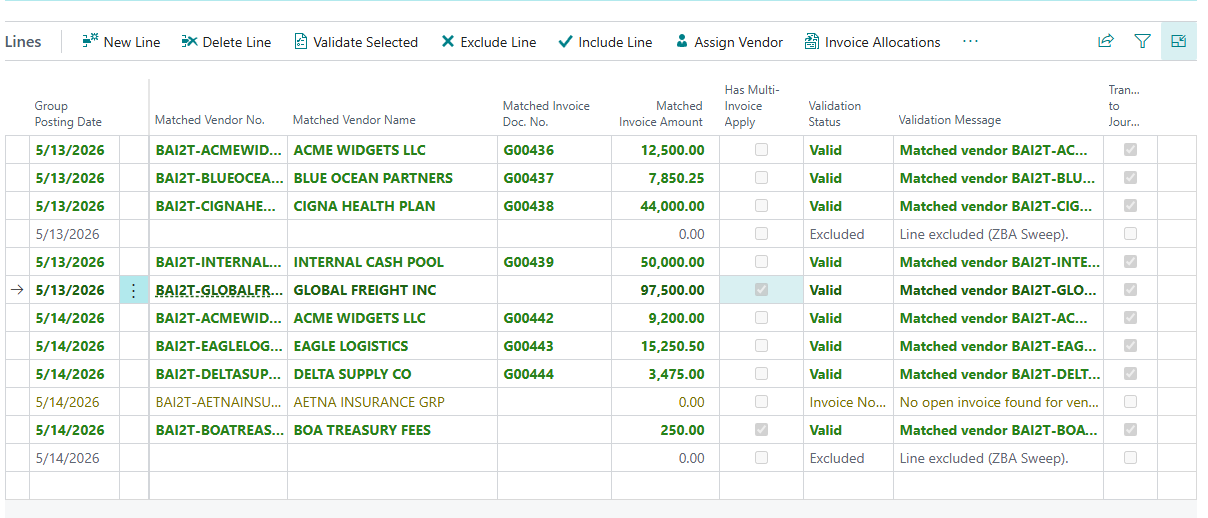Open Validation Status column header
Viewport: 1208px width, 518px height.
(x=835, y=114)
